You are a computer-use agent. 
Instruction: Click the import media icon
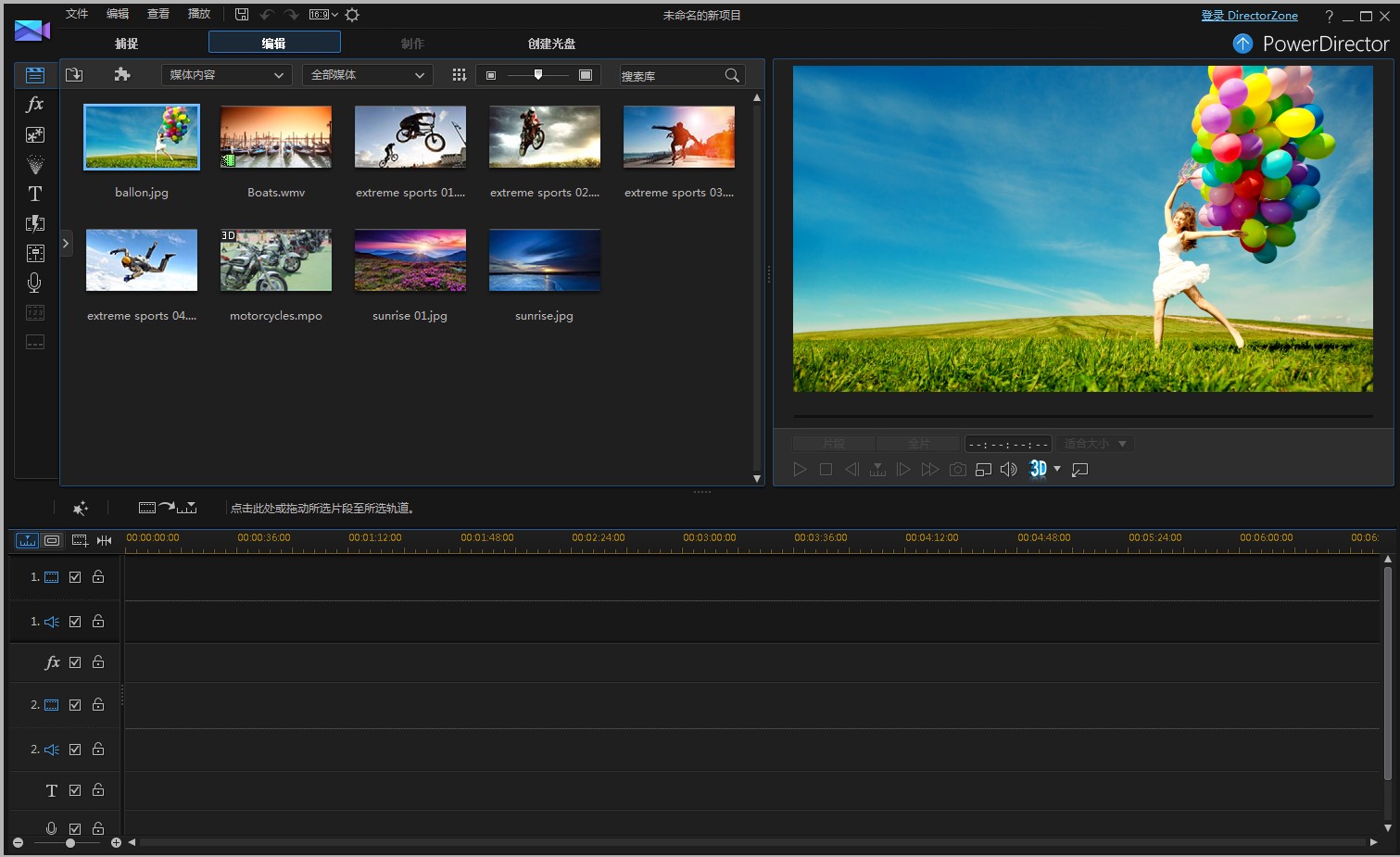point(75,75)
